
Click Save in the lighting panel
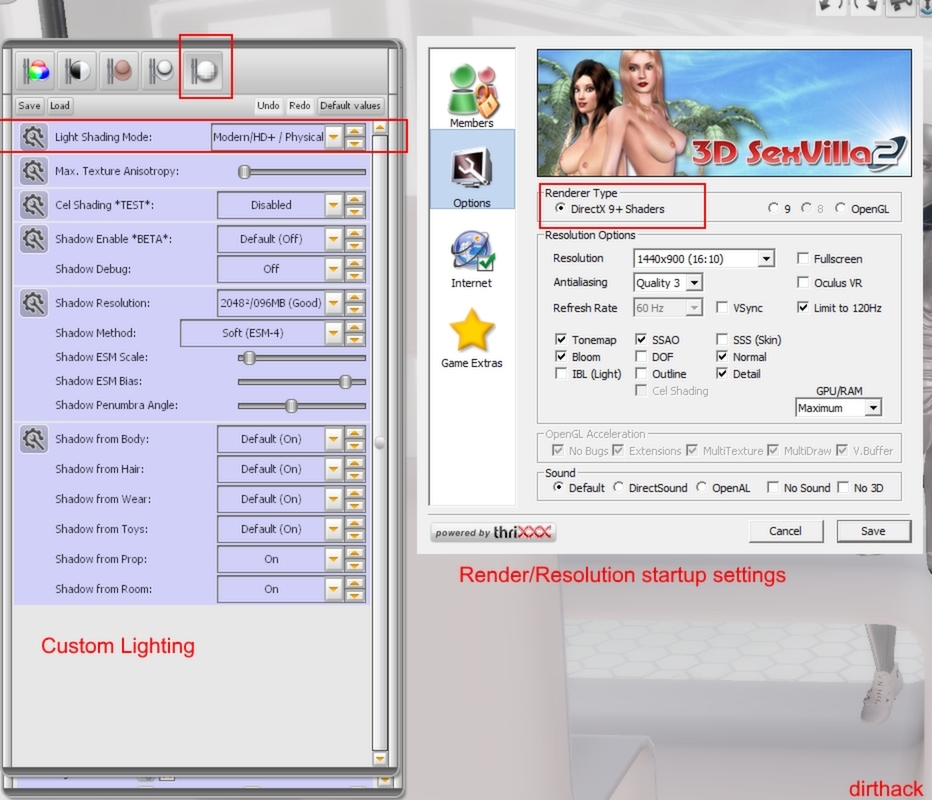coord(29,106)
